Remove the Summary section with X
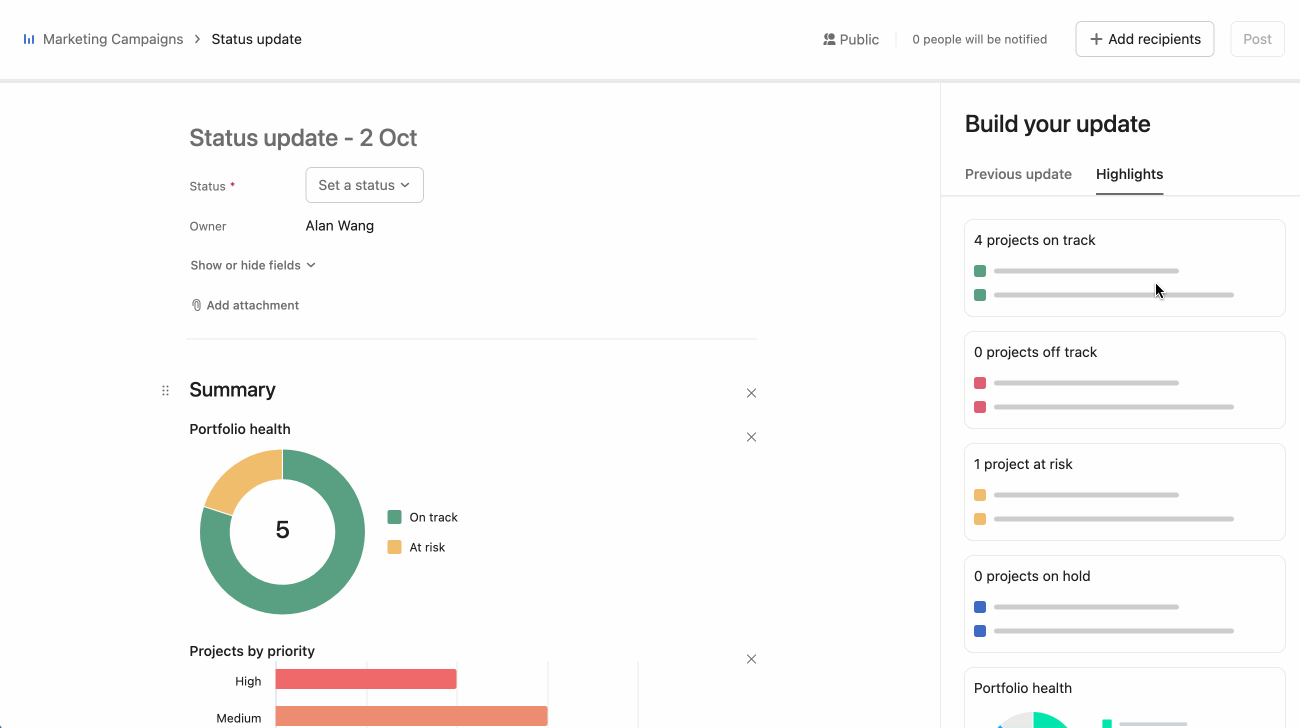This screenshot has width=1300, height=728. click(751, 393)
